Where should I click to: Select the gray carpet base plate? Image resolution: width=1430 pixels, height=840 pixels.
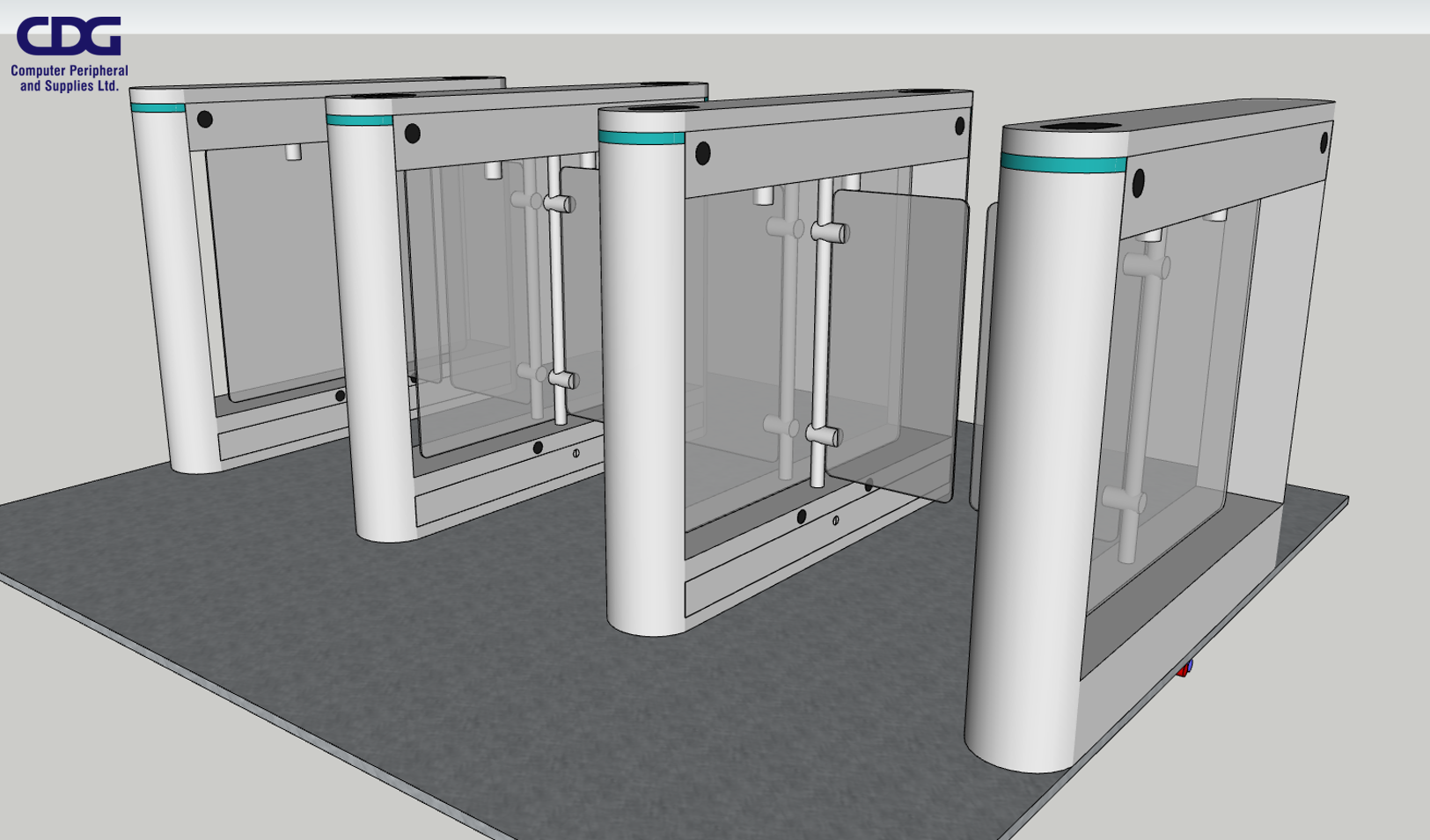(x=440, y=704)
